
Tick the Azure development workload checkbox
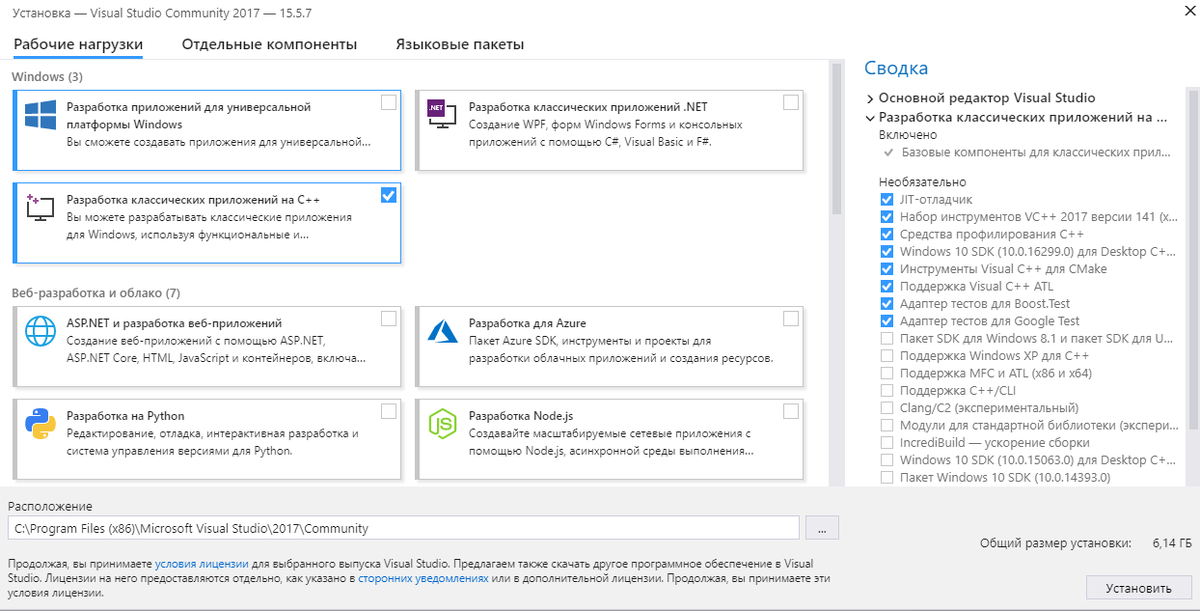click(x=790, y=319)
